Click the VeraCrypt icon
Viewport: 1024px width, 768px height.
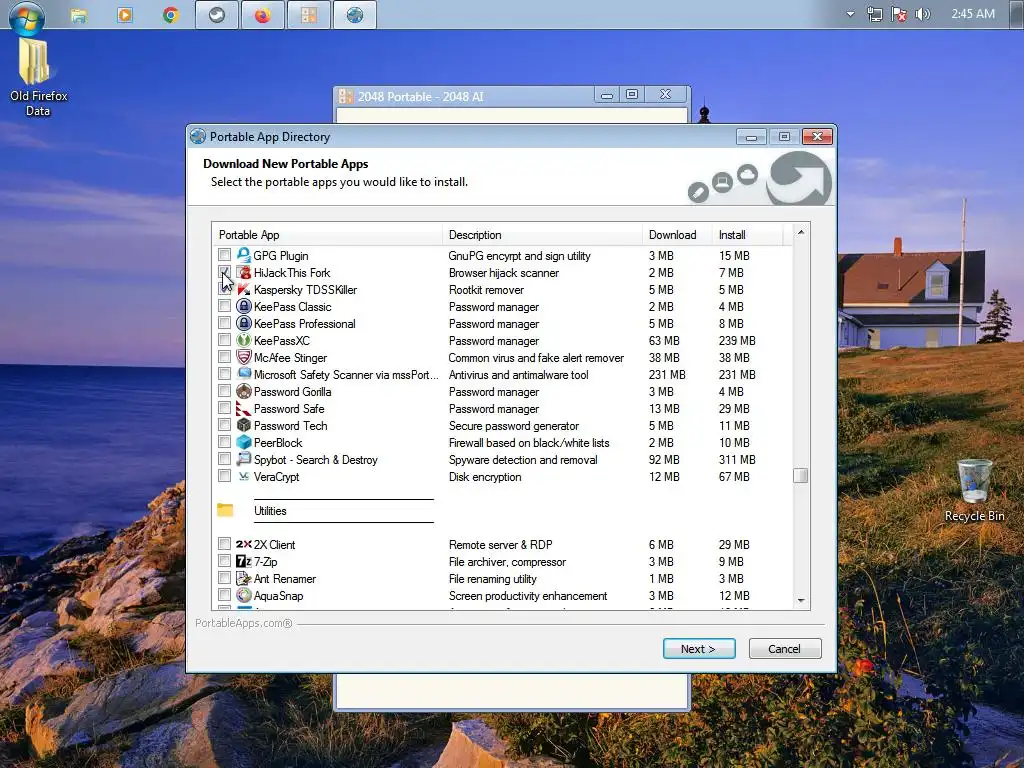click(244, 476)
